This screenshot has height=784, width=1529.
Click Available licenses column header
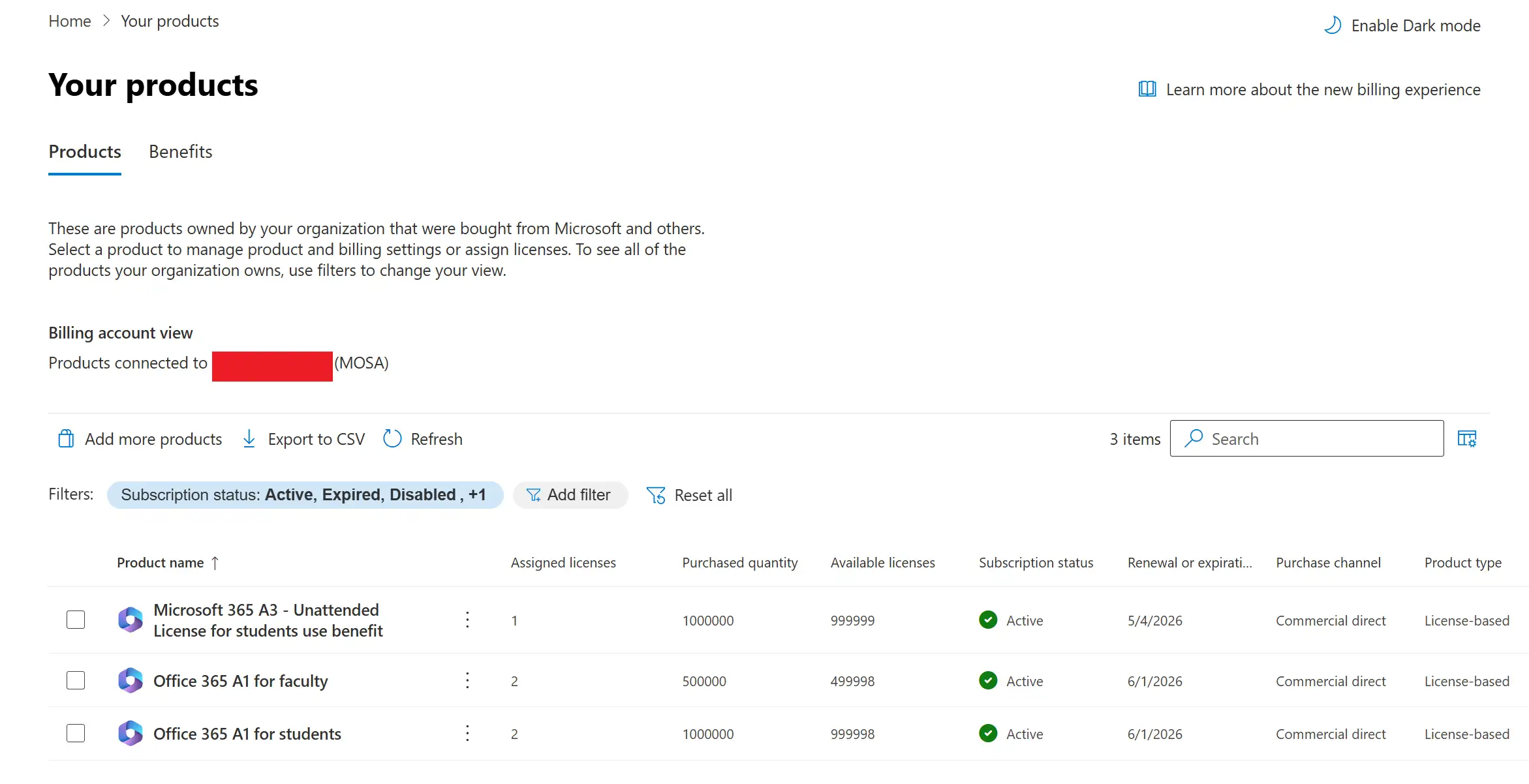[882, 563]
